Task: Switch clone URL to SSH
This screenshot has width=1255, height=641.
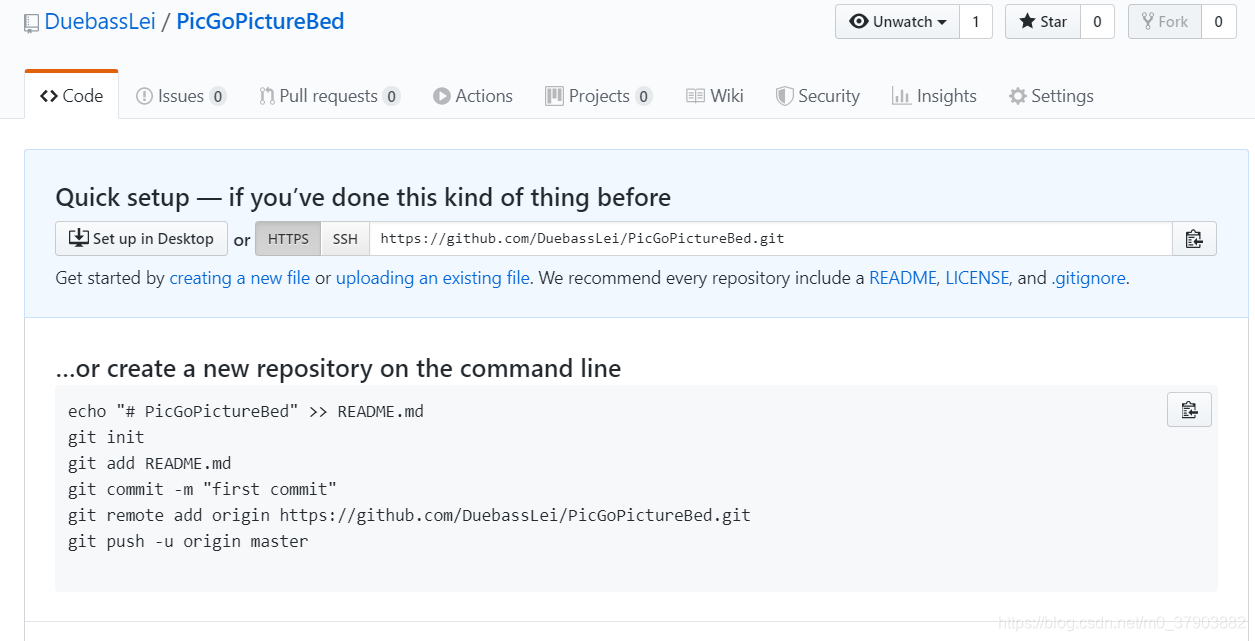Action: pos(345,239)
